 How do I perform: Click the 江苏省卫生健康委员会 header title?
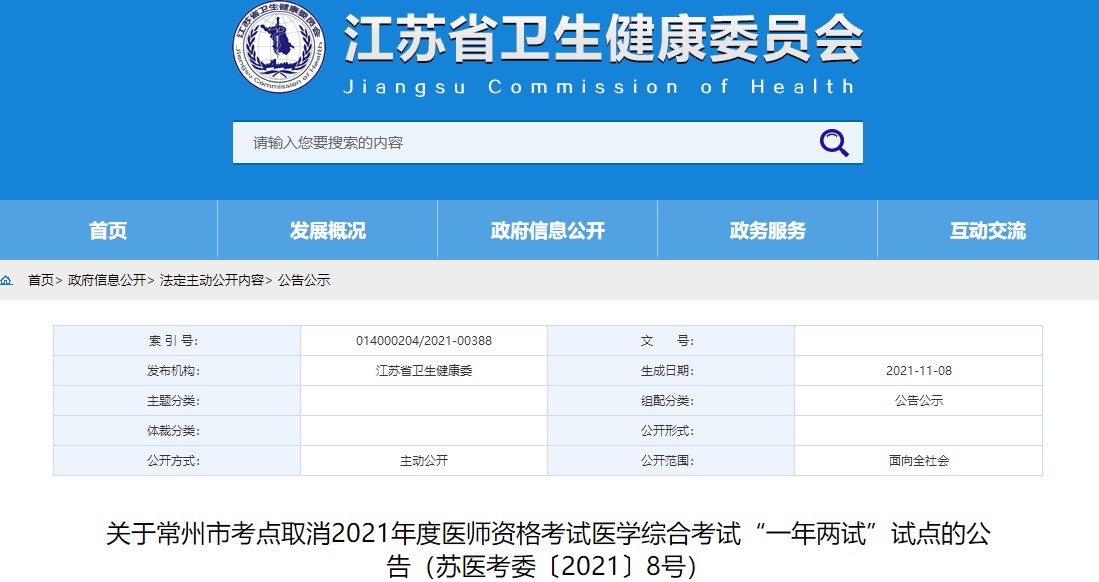point(602,40)
